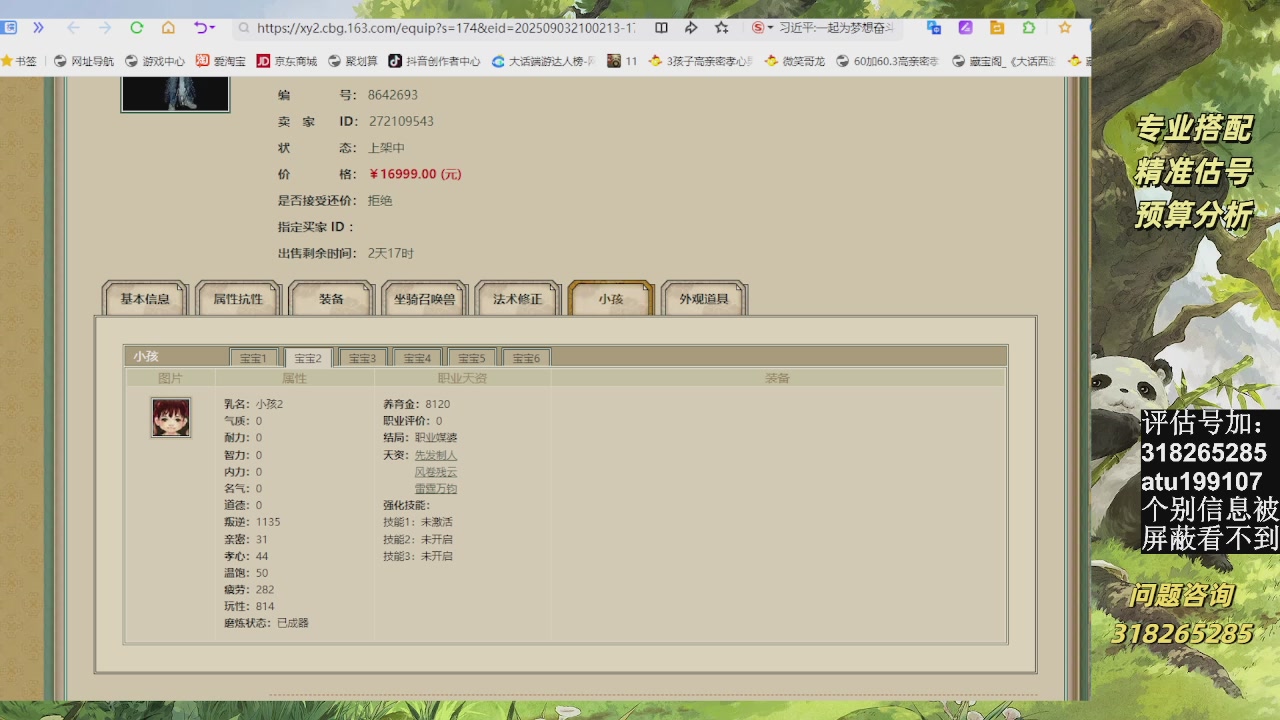Expand the undo-close history dropdown arrow

213,28
